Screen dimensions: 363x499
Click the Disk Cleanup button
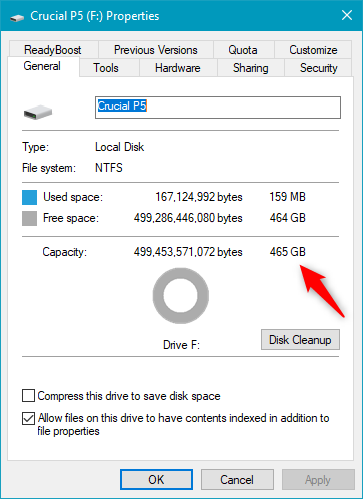(300, 340)
